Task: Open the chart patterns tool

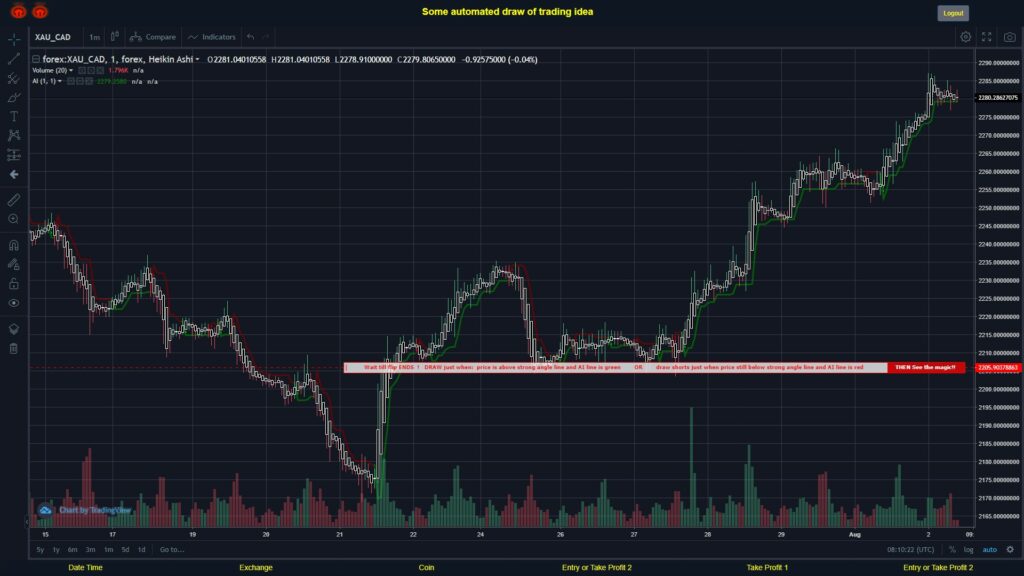Action: click(14, 135)
